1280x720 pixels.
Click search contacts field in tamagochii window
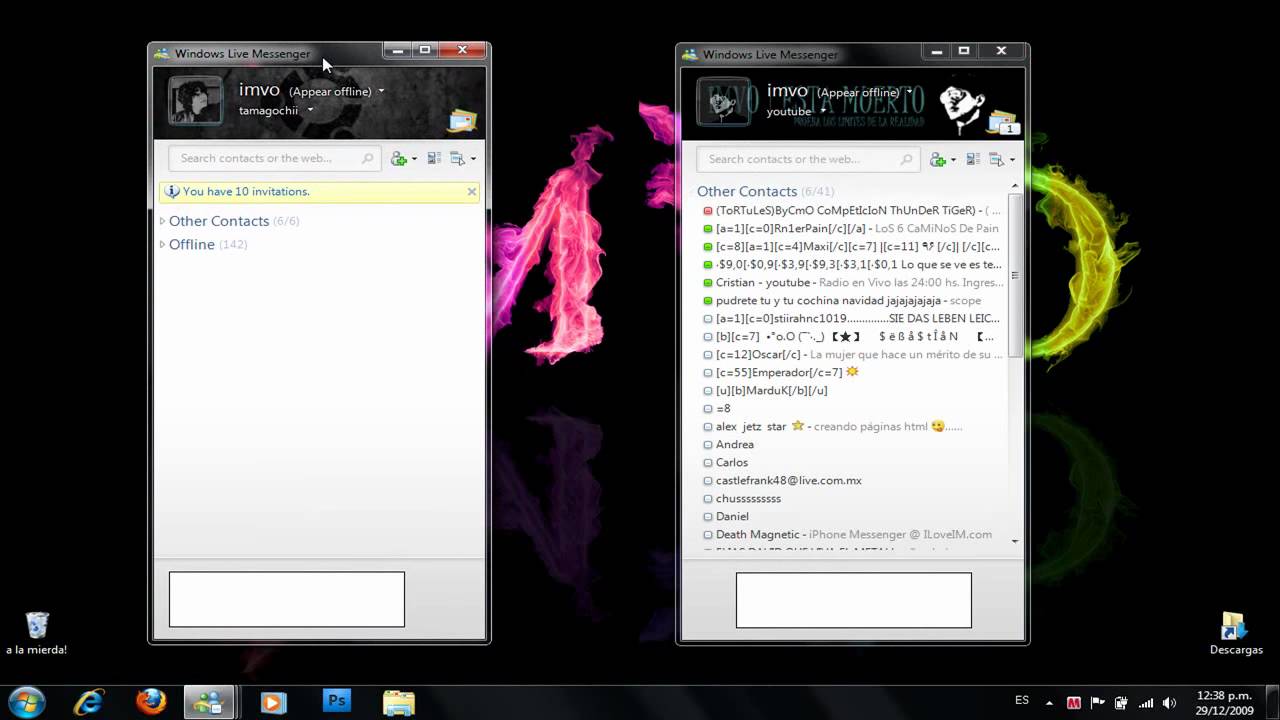[x=274, y=158]
